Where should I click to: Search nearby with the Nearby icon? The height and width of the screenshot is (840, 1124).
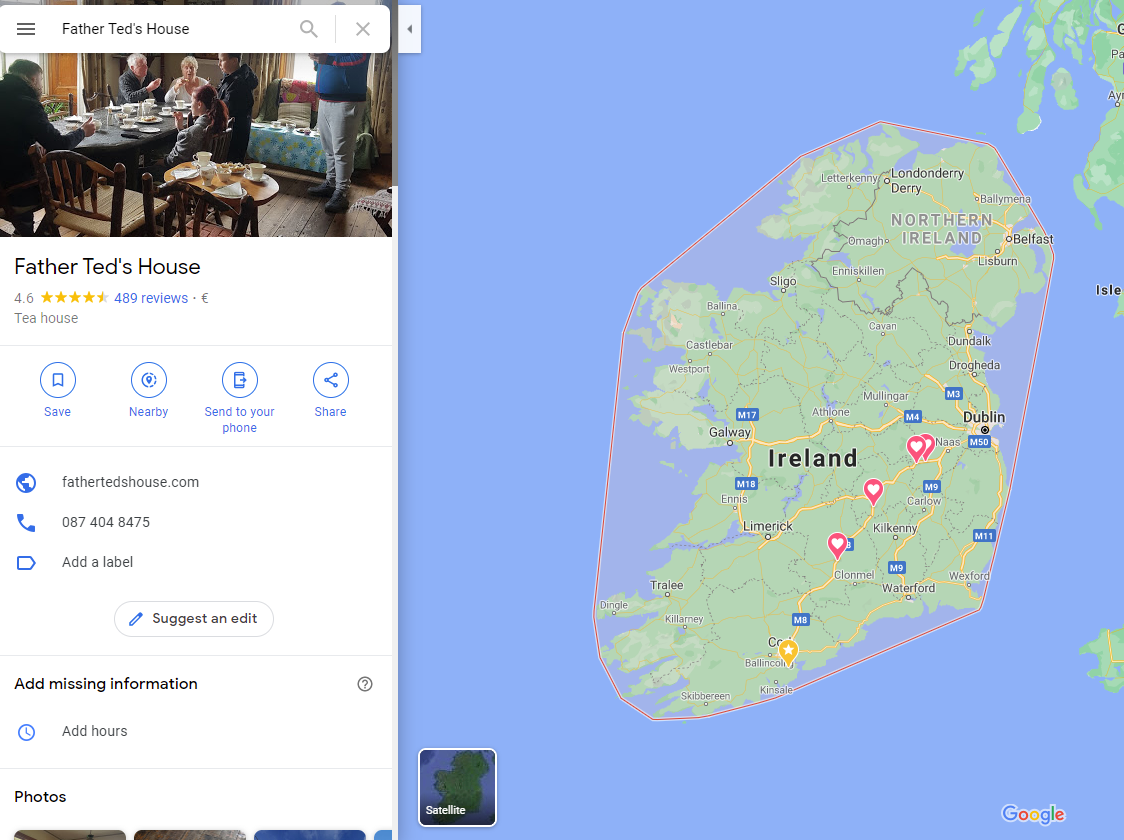148,380
